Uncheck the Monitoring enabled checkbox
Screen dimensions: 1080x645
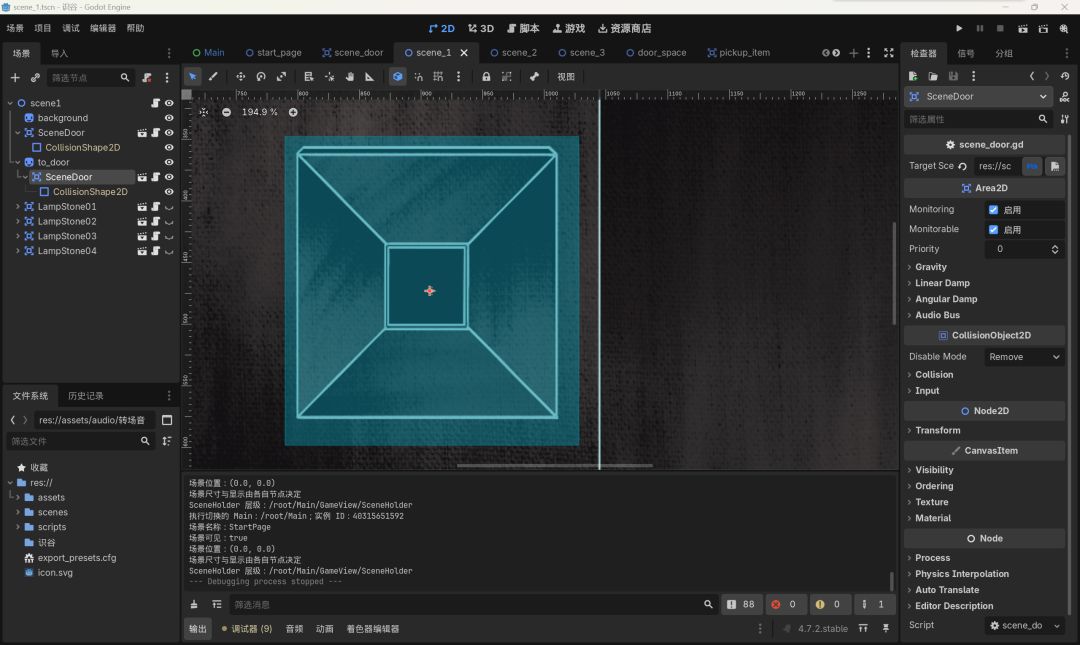tap(993, 209)
